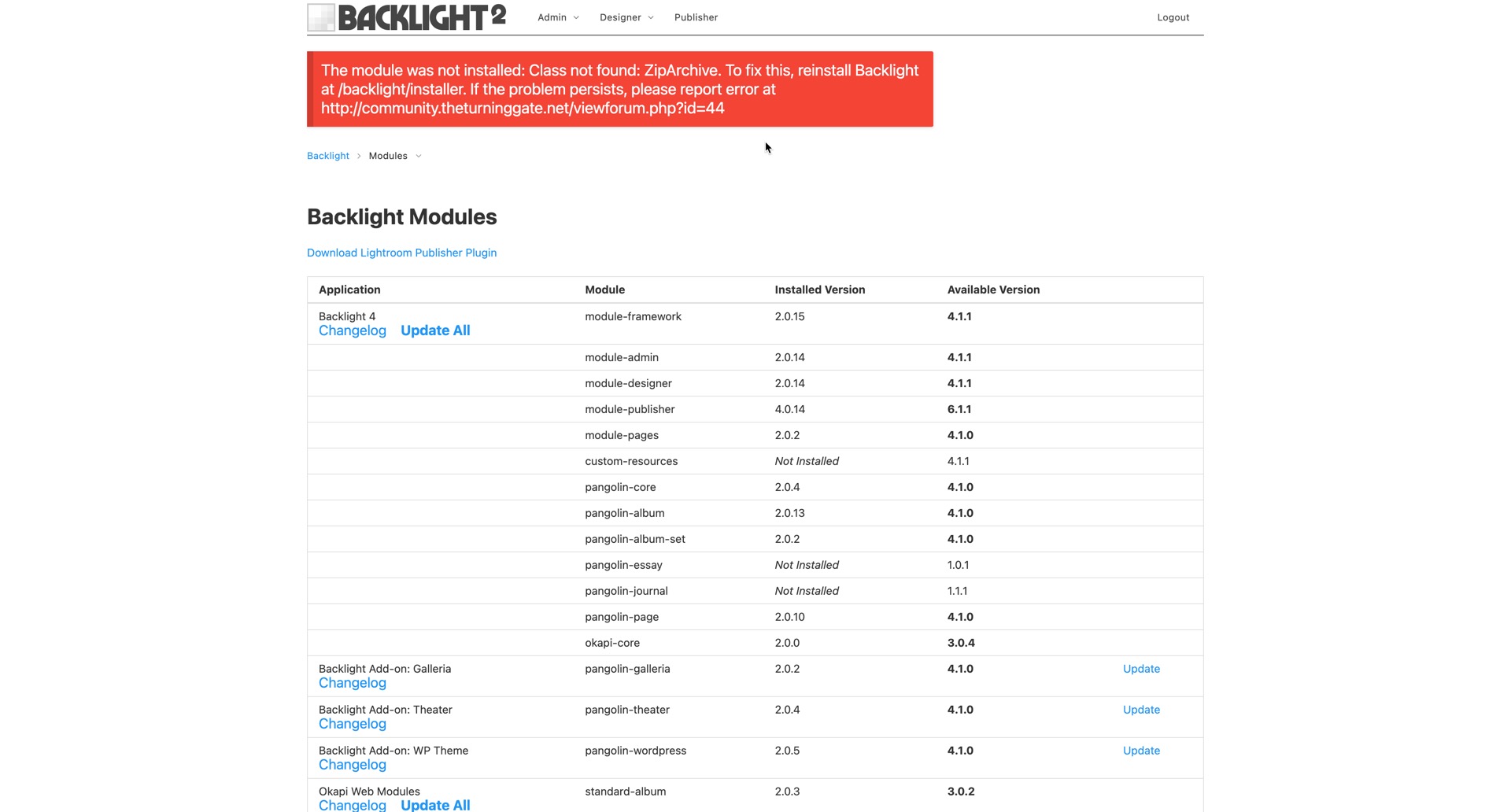Click available version 3.0.2 of standard-album
Viewport: 1511px width, 812px height.
[x=961, y=792]
